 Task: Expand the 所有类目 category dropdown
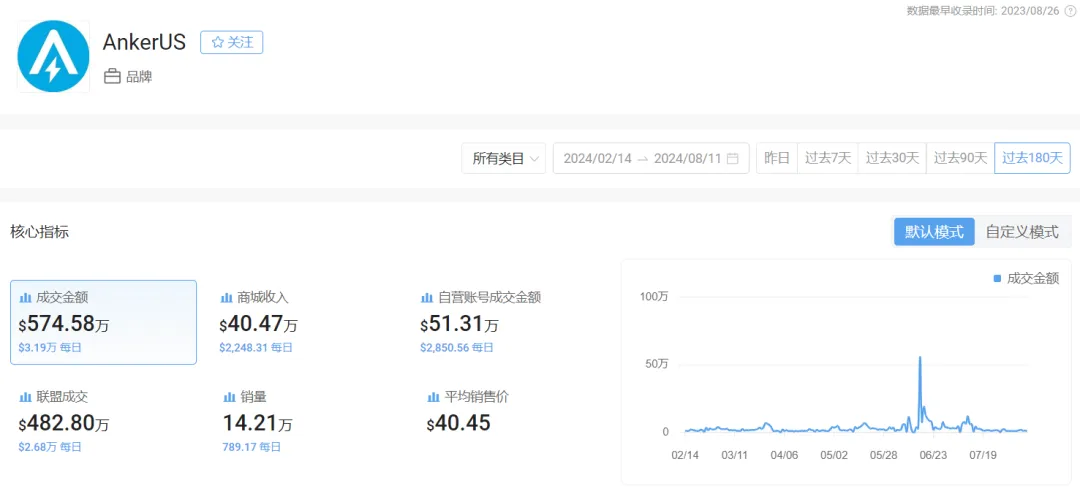(503, 158)
